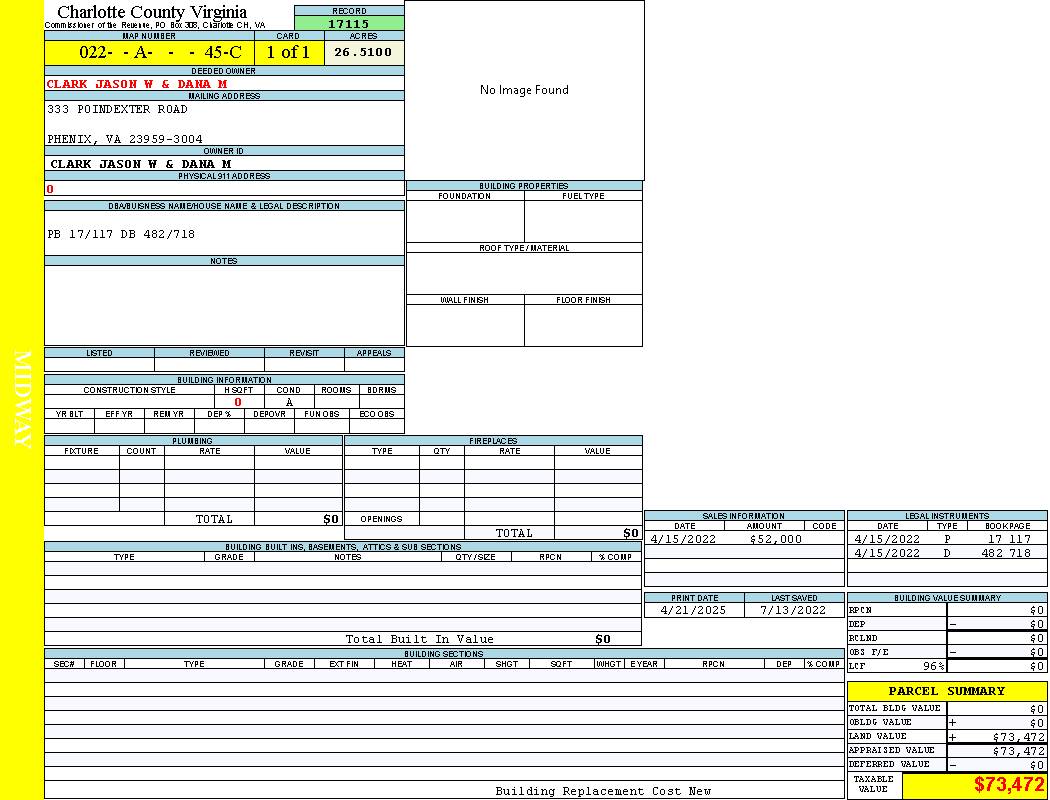1050x800 pixels.
Task: Click the physical 911 address value
Action: (x=50, y=189)
